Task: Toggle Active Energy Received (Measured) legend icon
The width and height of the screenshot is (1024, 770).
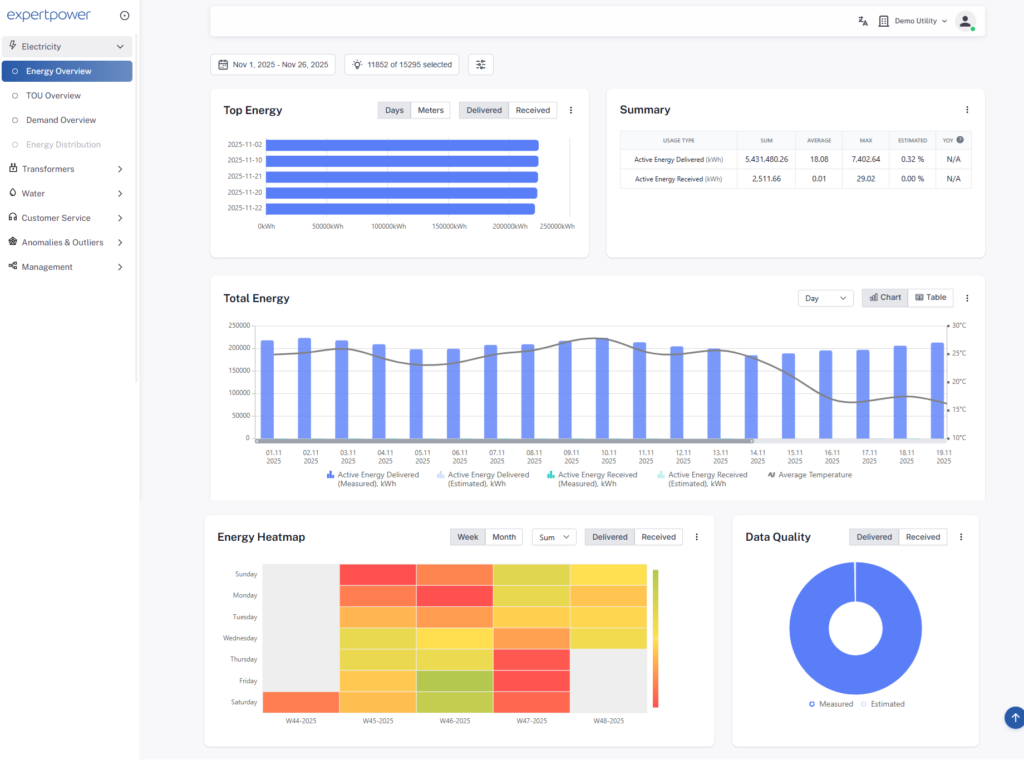Action: pyautogui.click(x=551, y=475)
